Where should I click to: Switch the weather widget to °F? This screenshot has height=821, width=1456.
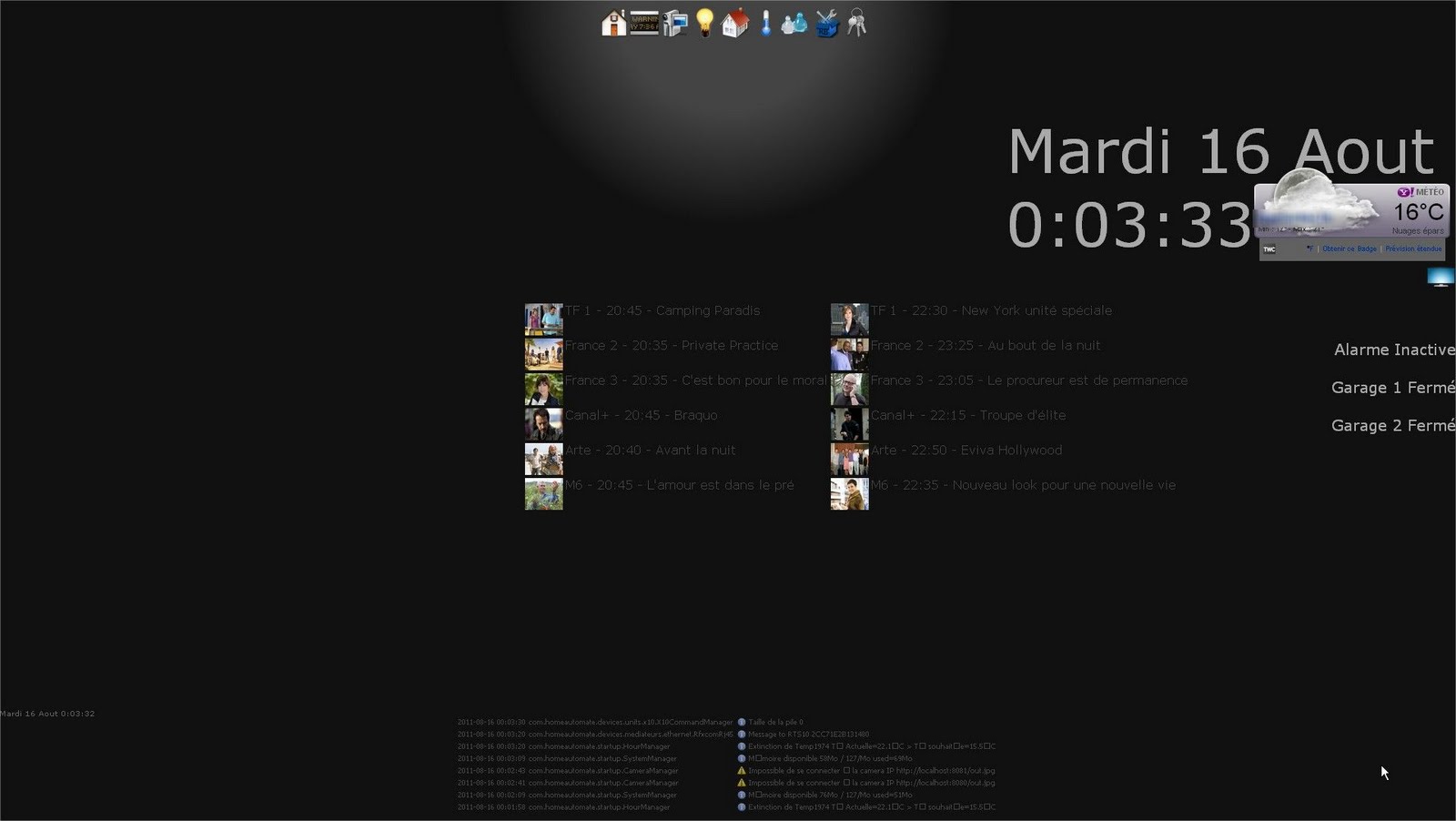pyautogui.click(x=1309, y=248)
